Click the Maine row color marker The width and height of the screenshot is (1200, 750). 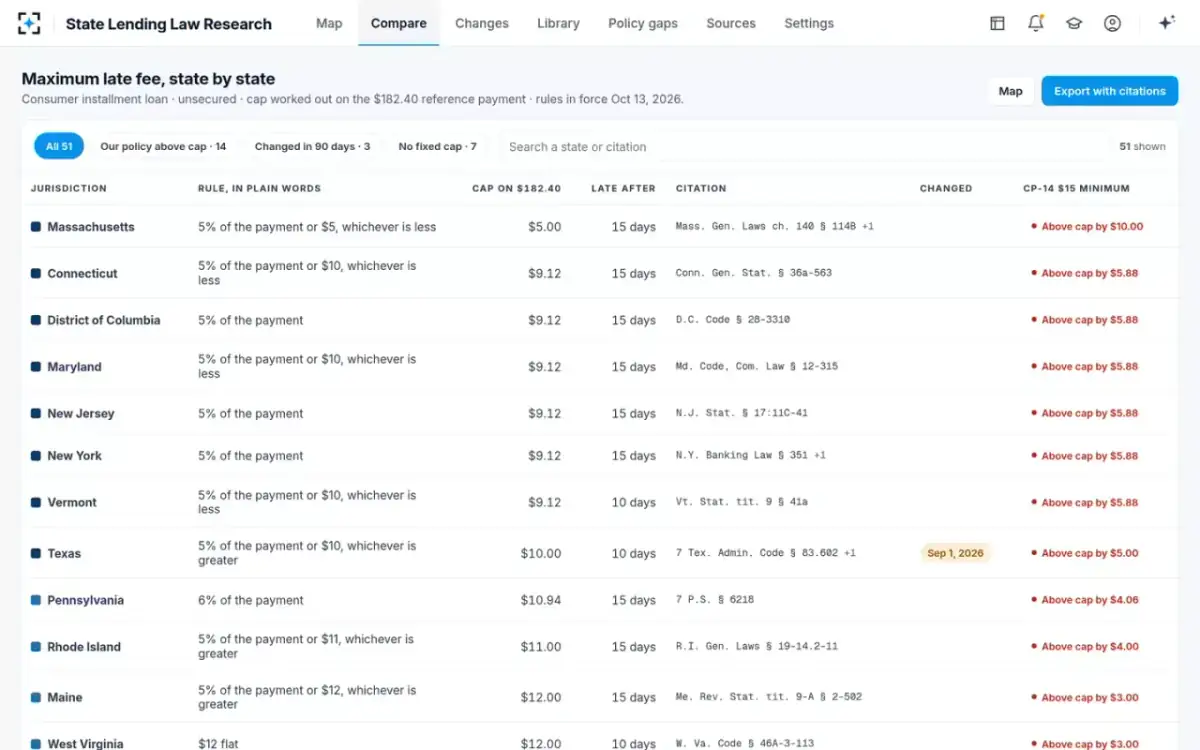(36, 697)
